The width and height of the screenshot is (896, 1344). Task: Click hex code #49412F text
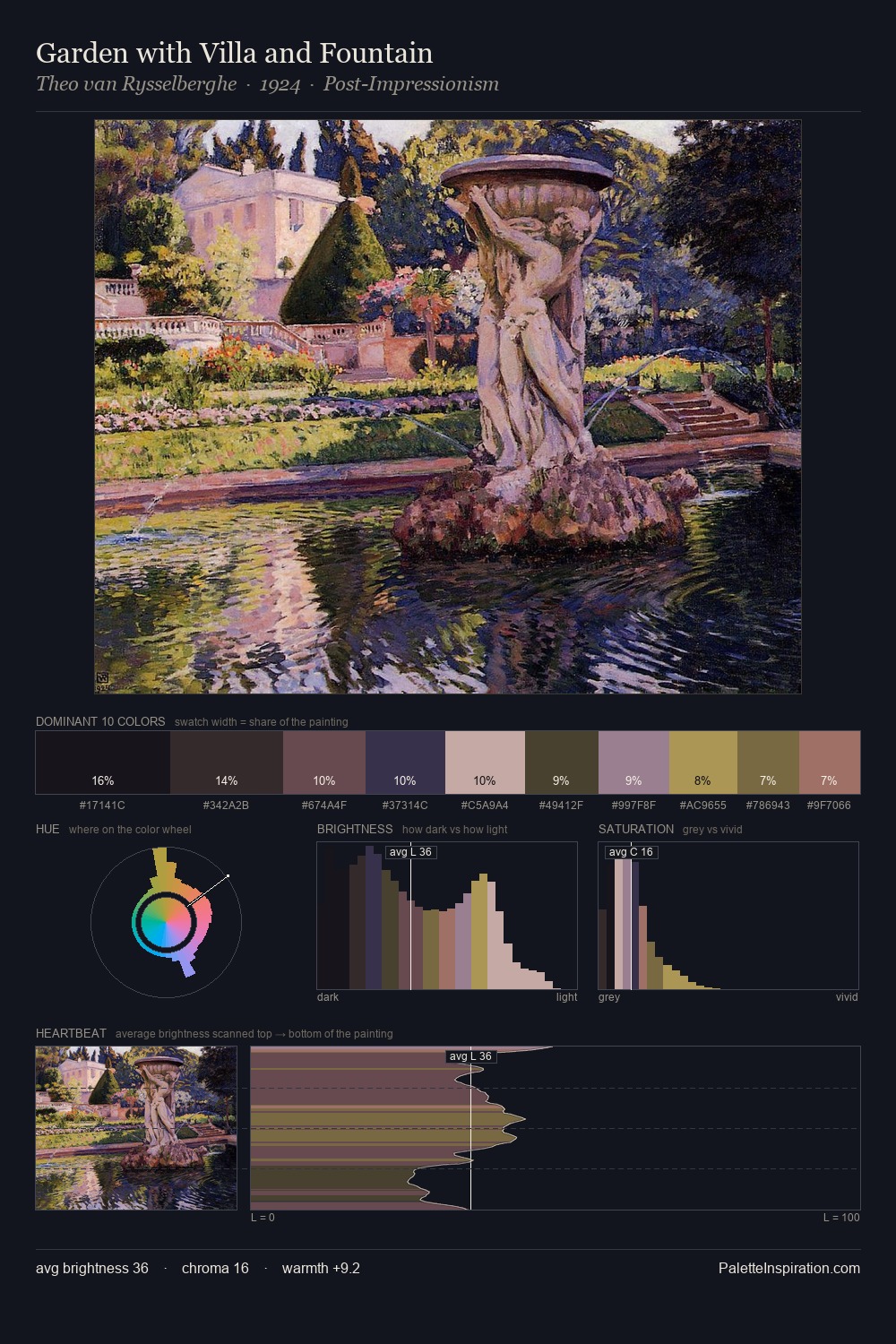click(x=561, y=806)
